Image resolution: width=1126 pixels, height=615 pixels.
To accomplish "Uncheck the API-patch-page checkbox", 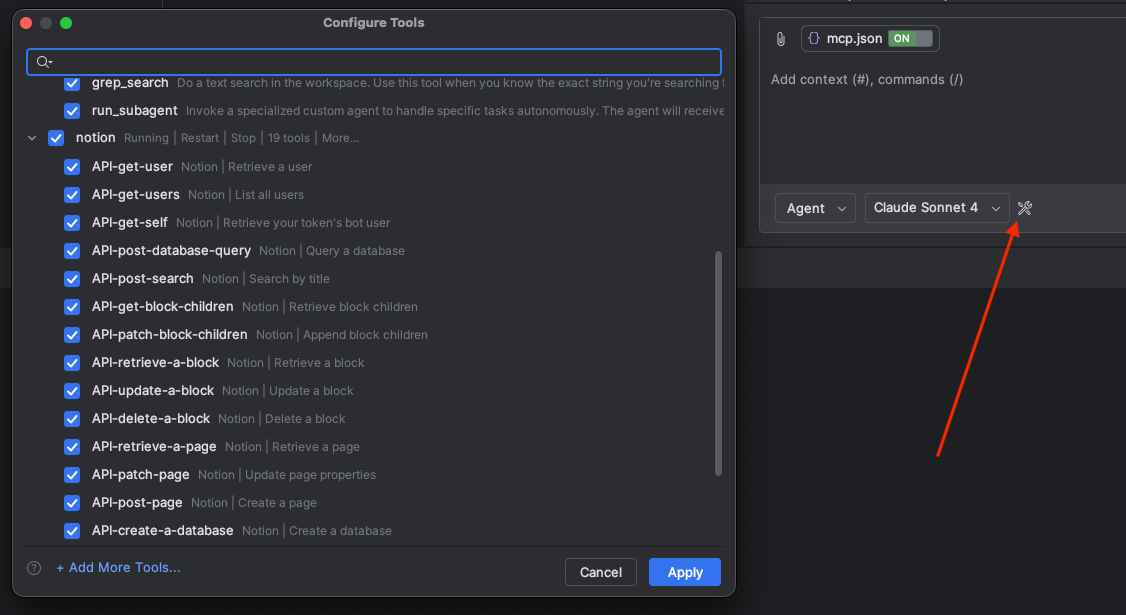I will coord(72,475).
